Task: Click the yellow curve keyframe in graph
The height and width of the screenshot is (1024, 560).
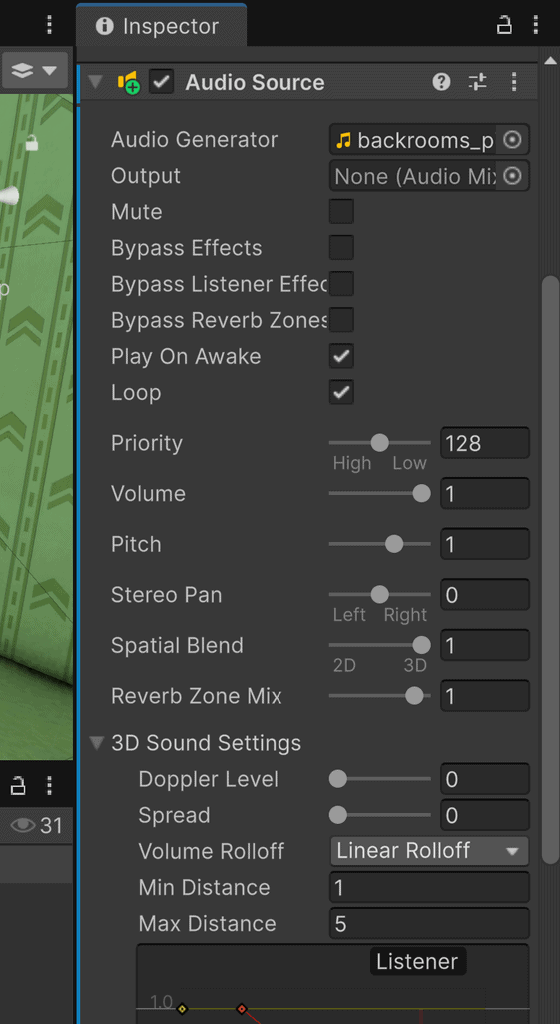Action: coord(182,1009)
